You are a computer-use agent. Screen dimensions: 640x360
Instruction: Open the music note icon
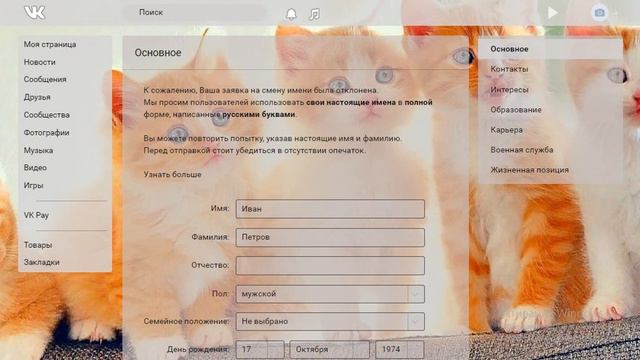314,14
